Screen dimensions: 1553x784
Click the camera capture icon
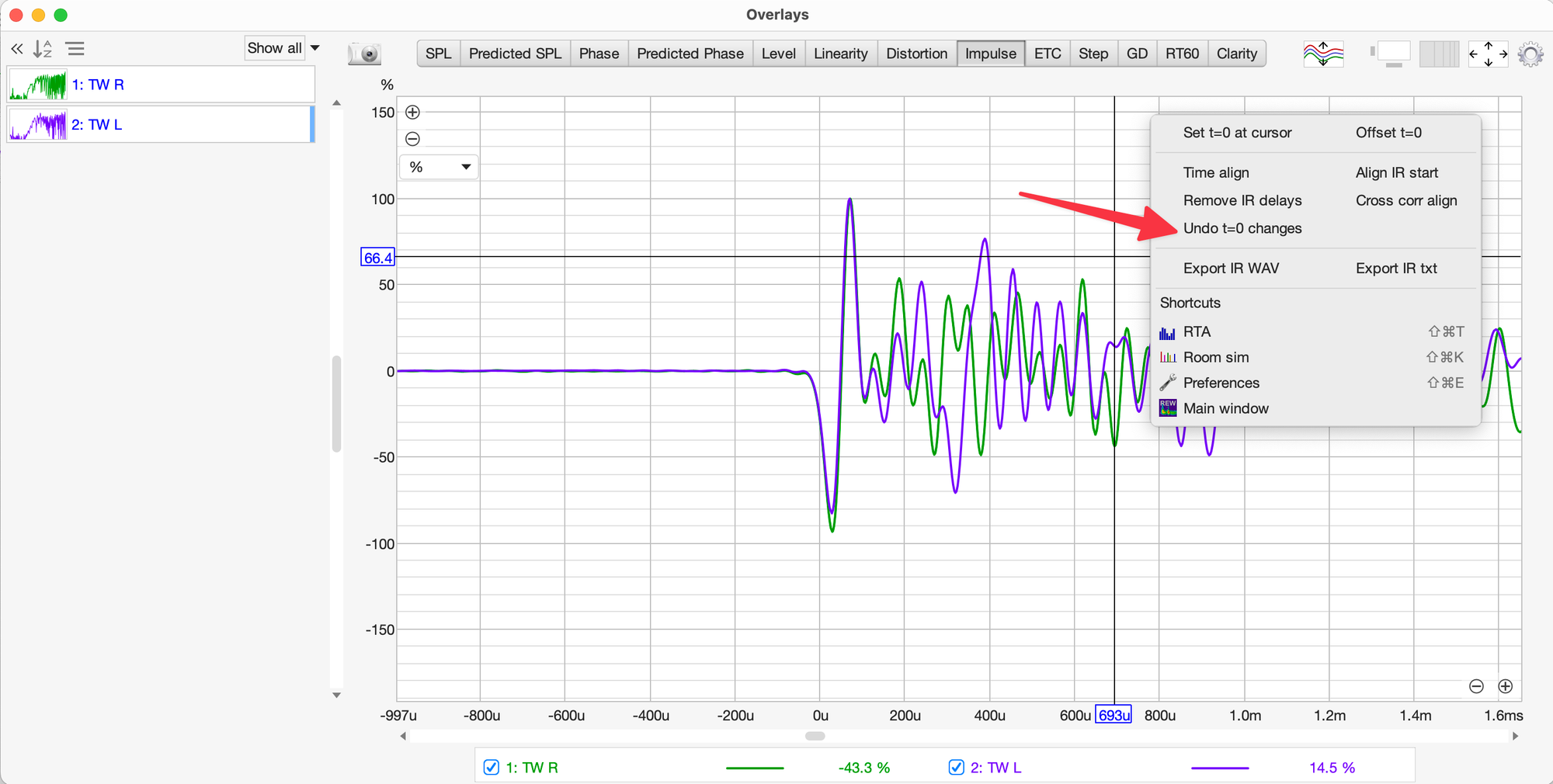[364, 54]
